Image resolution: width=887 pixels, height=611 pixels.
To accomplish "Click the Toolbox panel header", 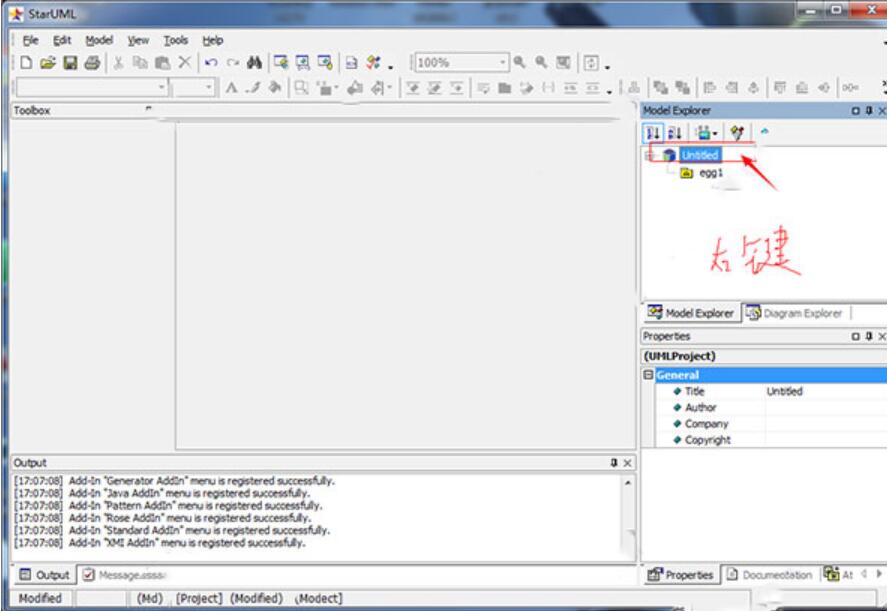I will tap(83, 110).
